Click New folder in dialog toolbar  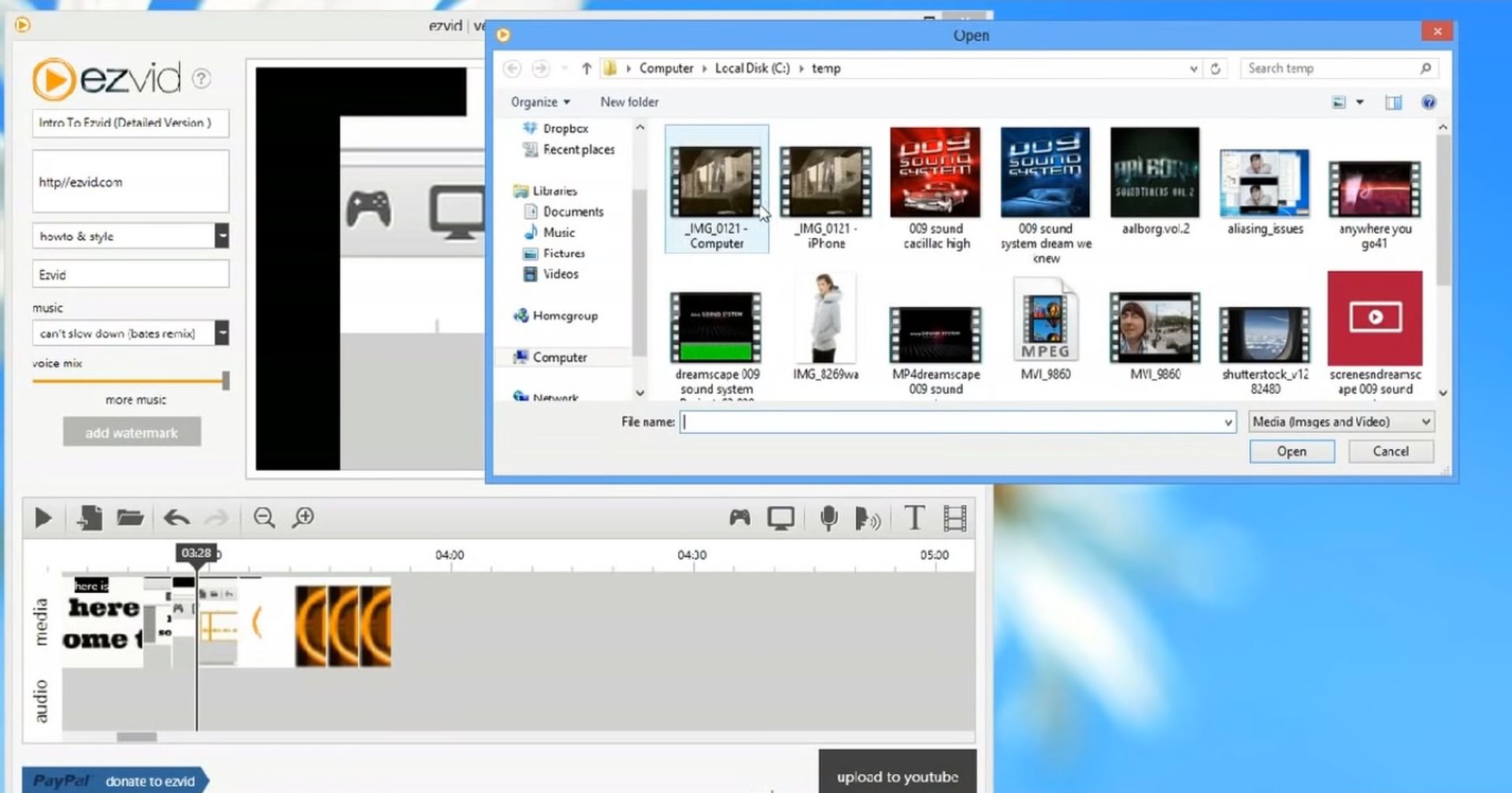(629, 102)
